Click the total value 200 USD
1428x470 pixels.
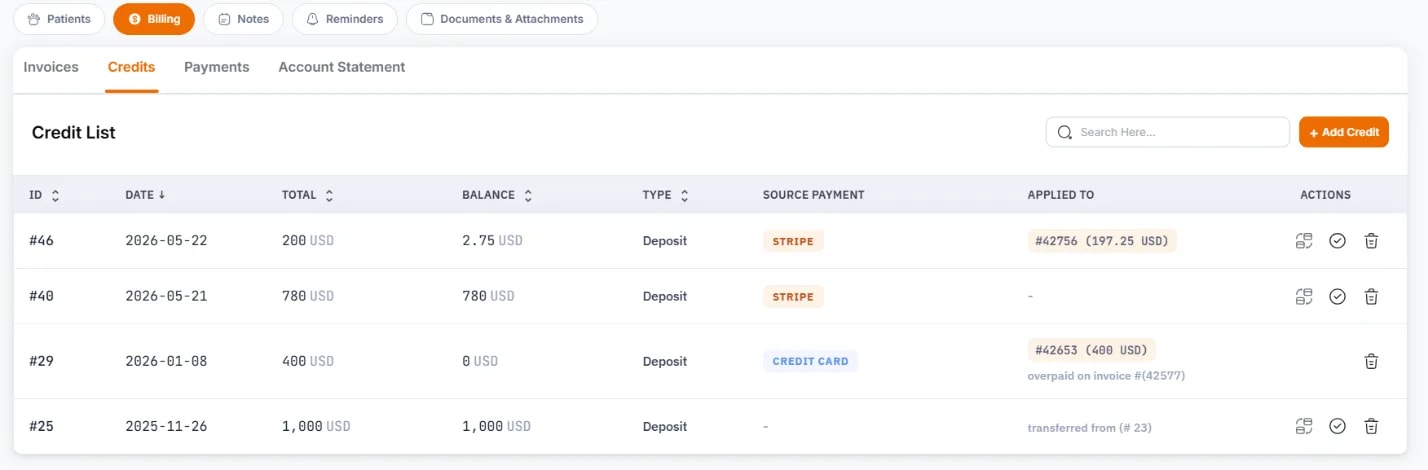pos(308,241)
